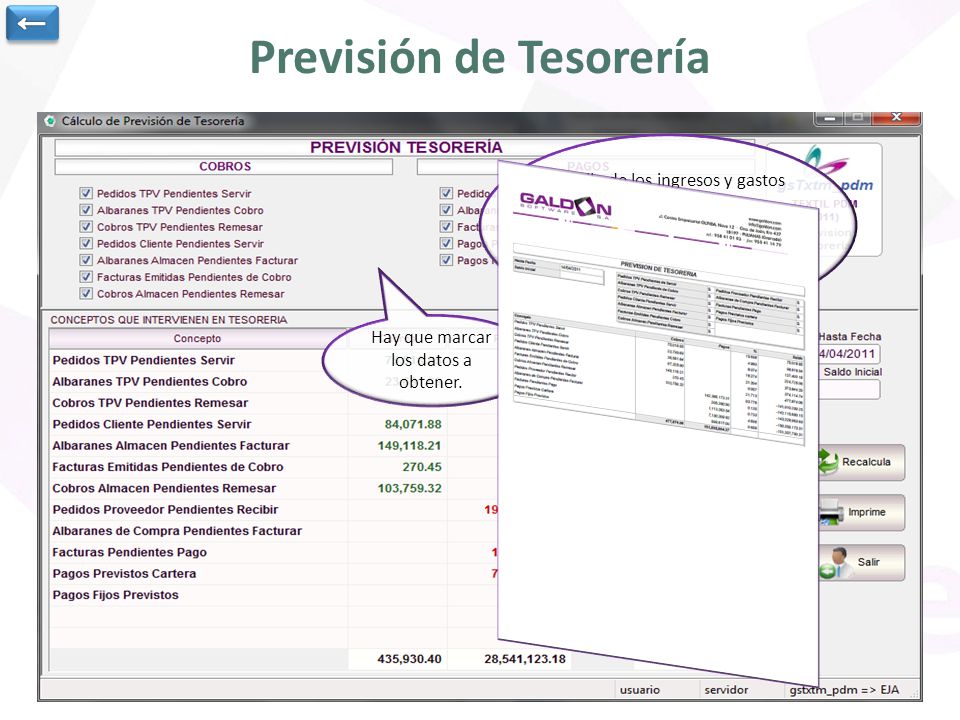Click the servidor status bar entry
This screenshot has width=960, height=720.
pyautogui.click(x=726, y=690)
